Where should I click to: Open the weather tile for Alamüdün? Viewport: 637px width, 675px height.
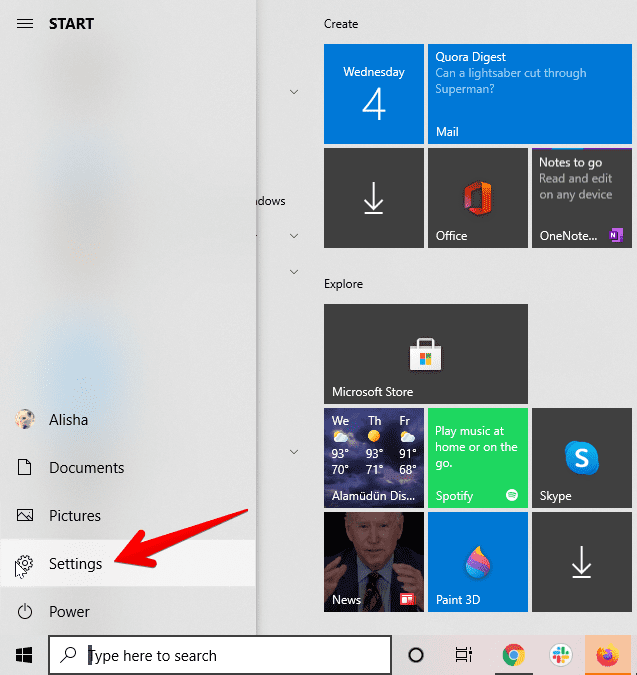click(x=374, y=458)
